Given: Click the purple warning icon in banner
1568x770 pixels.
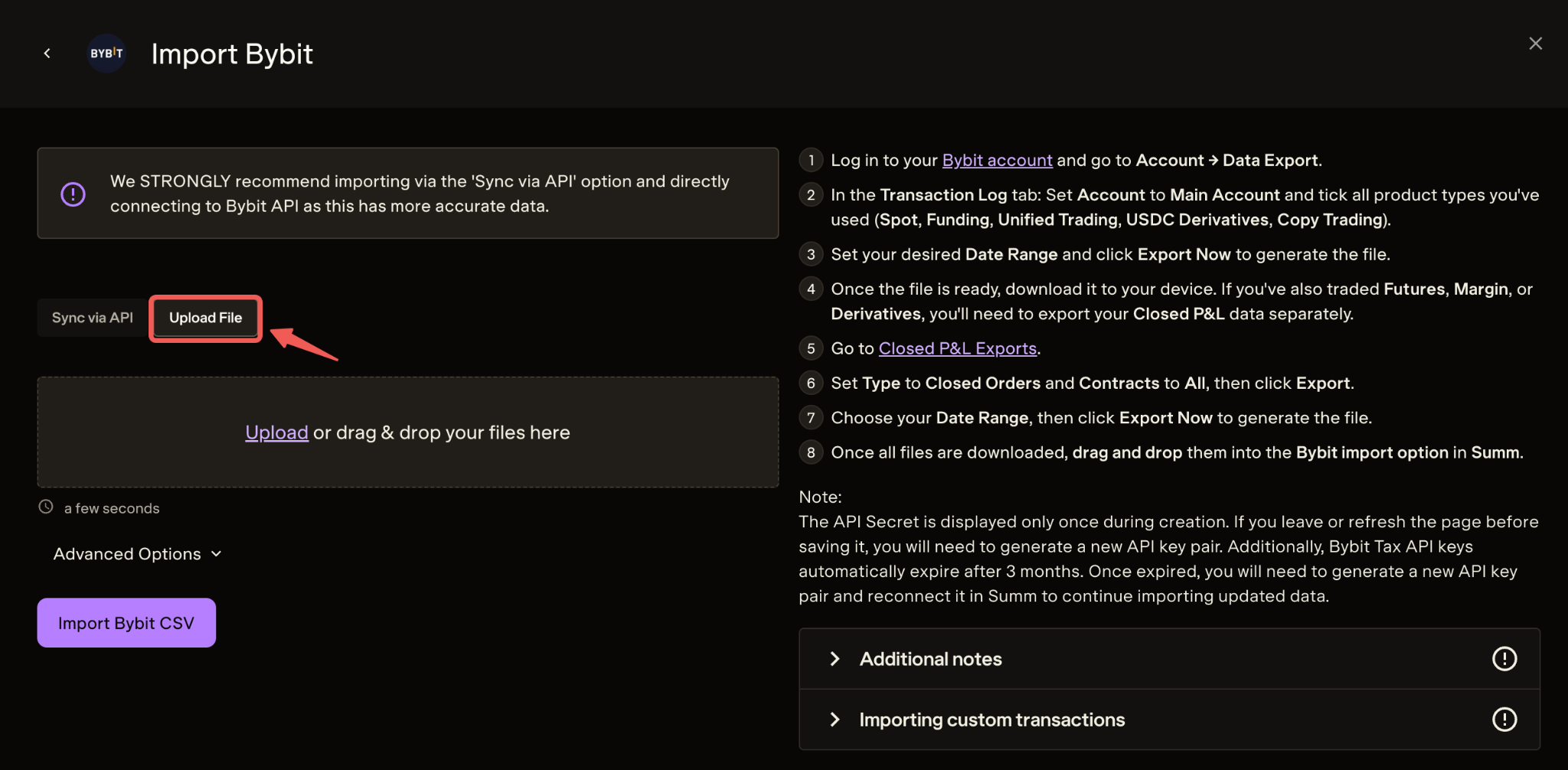Looking at the screenshot, I should [x=73, y=194].
